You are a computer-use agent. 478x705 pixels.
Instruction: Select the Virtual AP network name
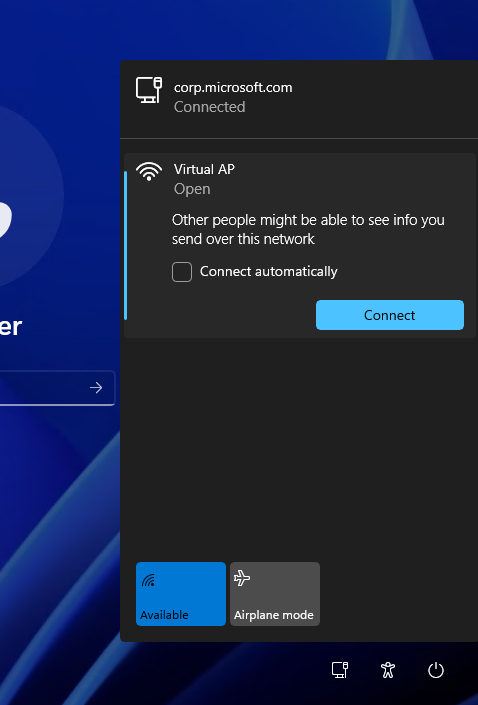coord(204,170)
